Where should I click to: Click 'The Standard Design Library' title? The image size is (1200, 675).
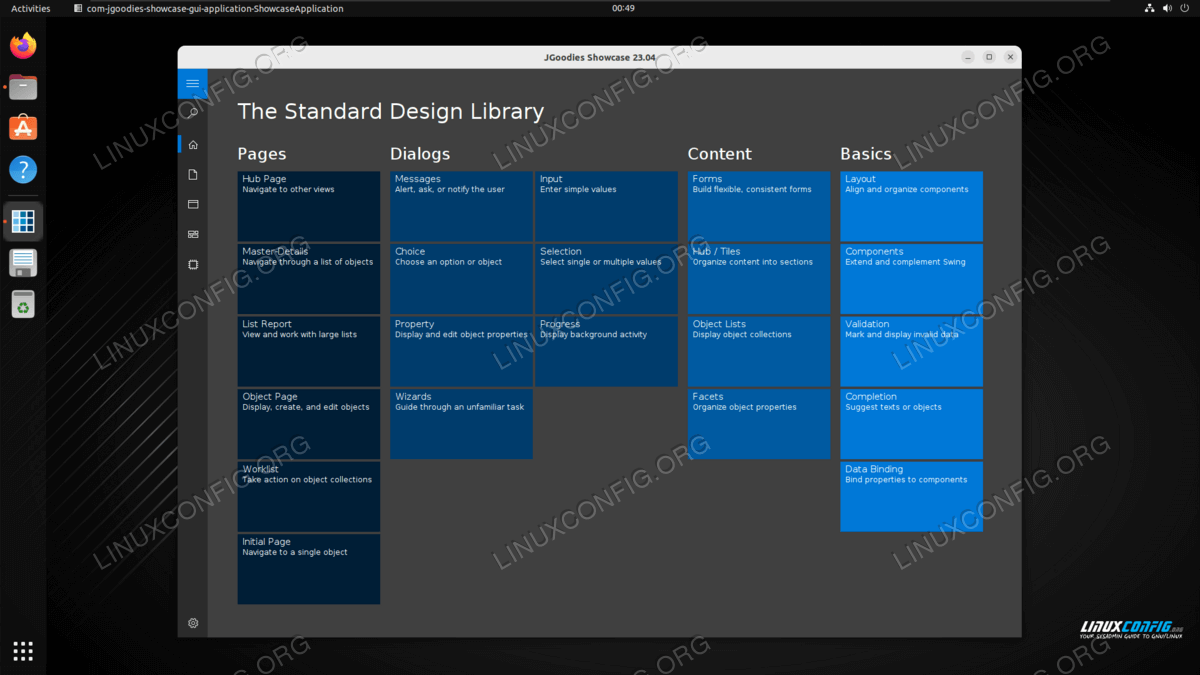point(391,112)
